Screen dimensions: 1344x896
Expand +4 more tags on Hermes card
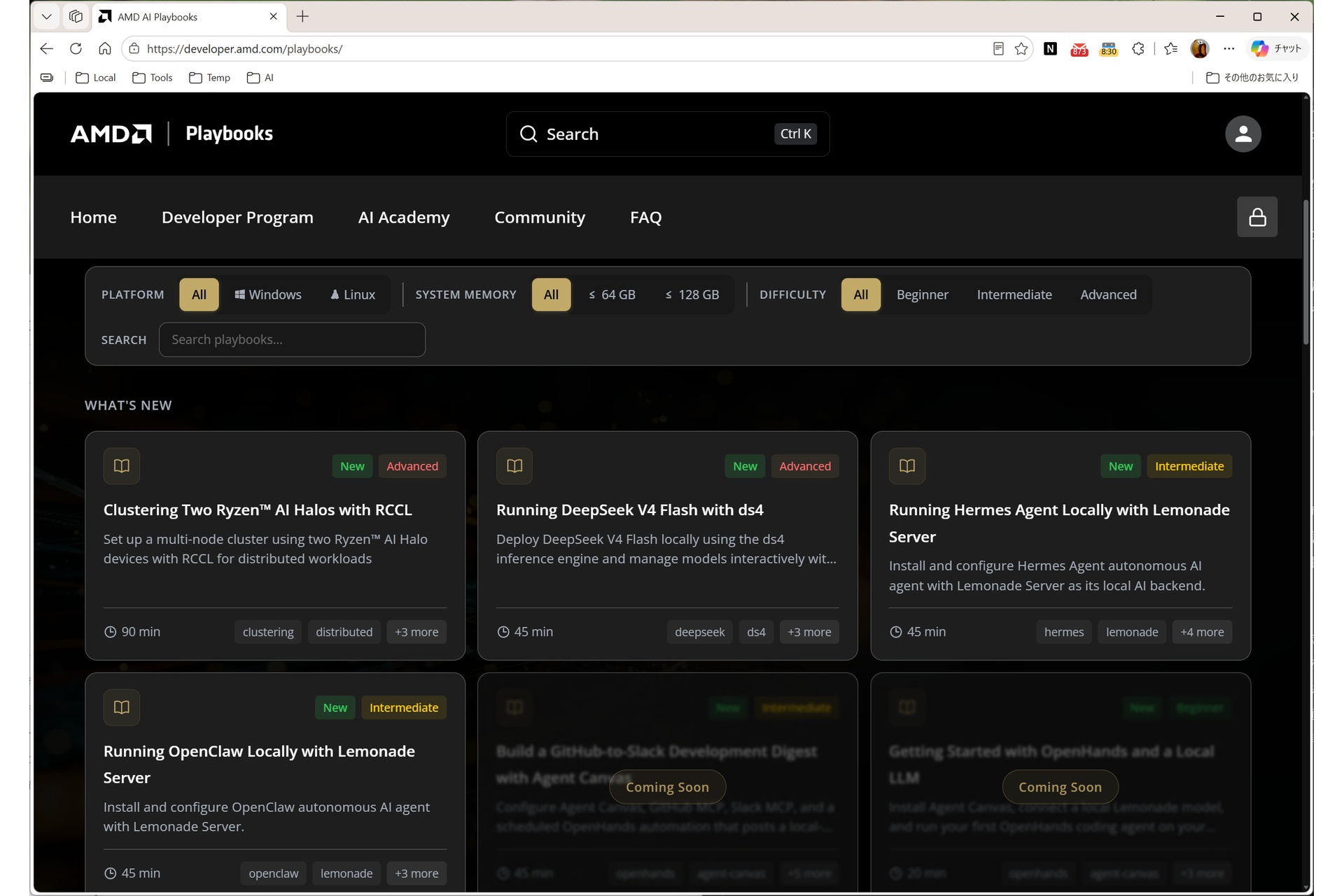pyautogui.click(x=1202, y=632)
